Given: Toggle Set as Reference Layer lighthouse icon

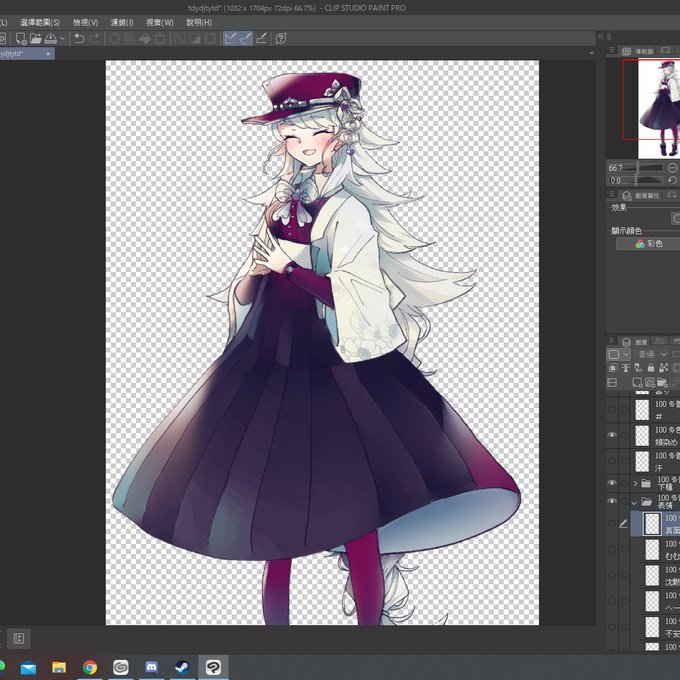Looking at the screenshot, I should (625, 368).
